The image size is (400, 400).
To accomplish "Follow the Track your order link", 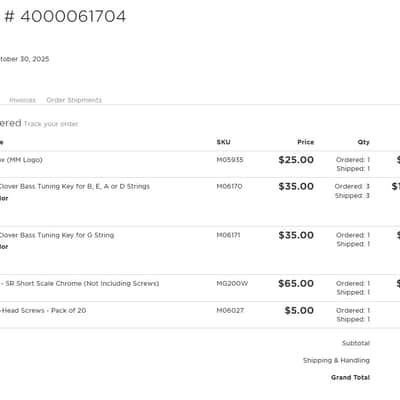I will (x=51, y=124).
